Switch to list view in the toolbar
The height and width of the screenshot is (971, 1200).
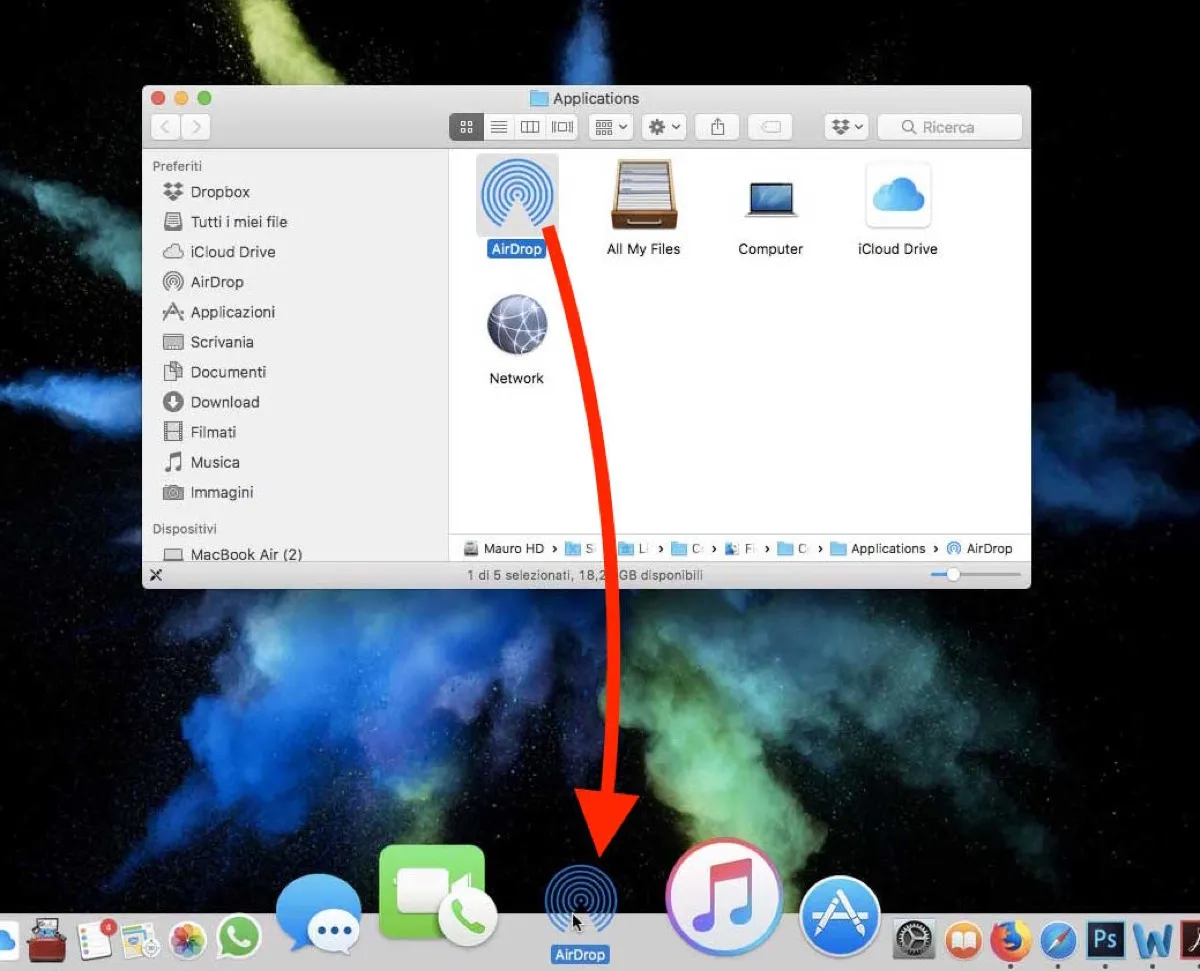coord(499,127)
